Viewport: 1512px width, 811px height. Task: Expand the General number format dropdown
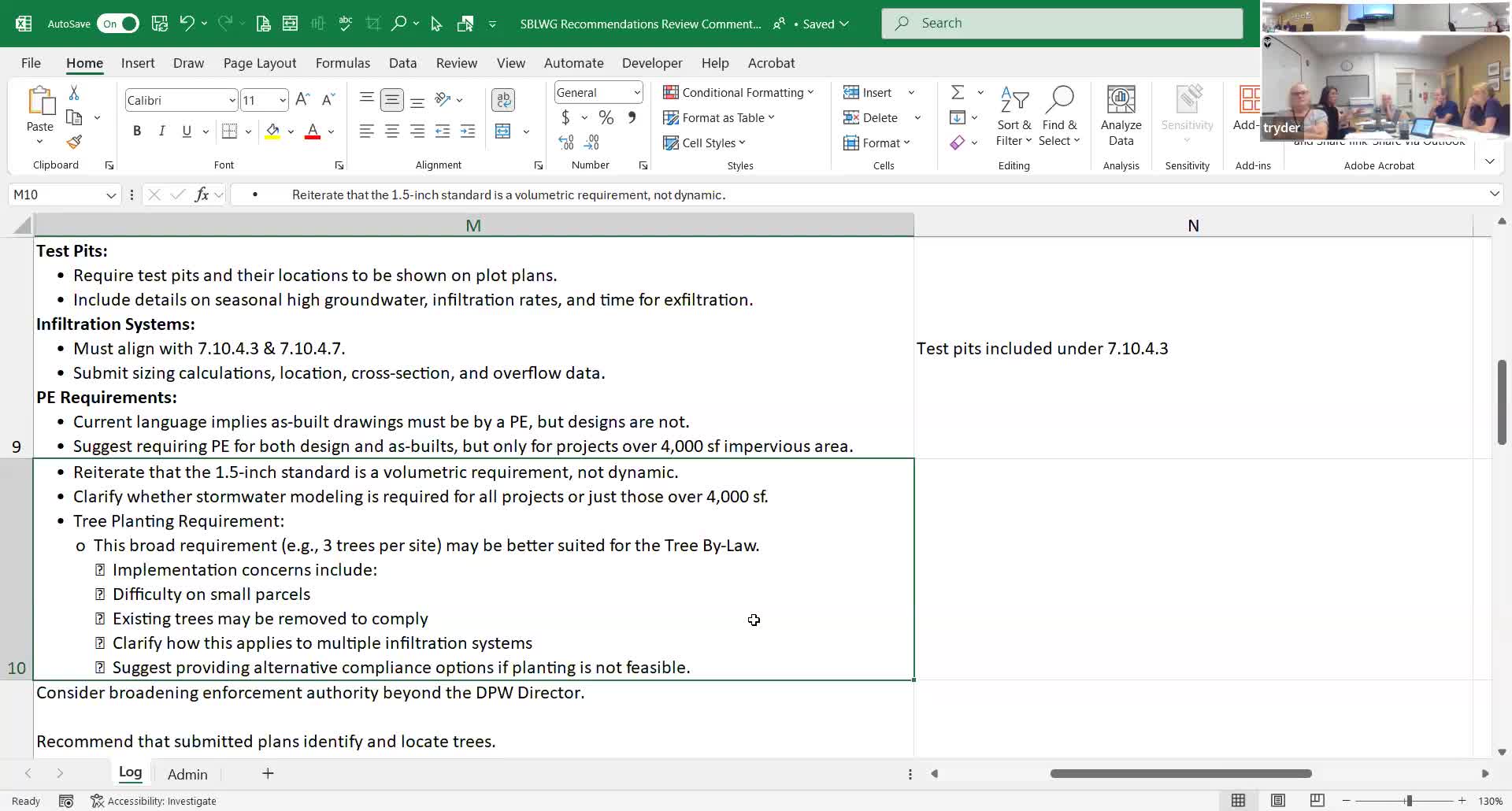click(636, 93)
